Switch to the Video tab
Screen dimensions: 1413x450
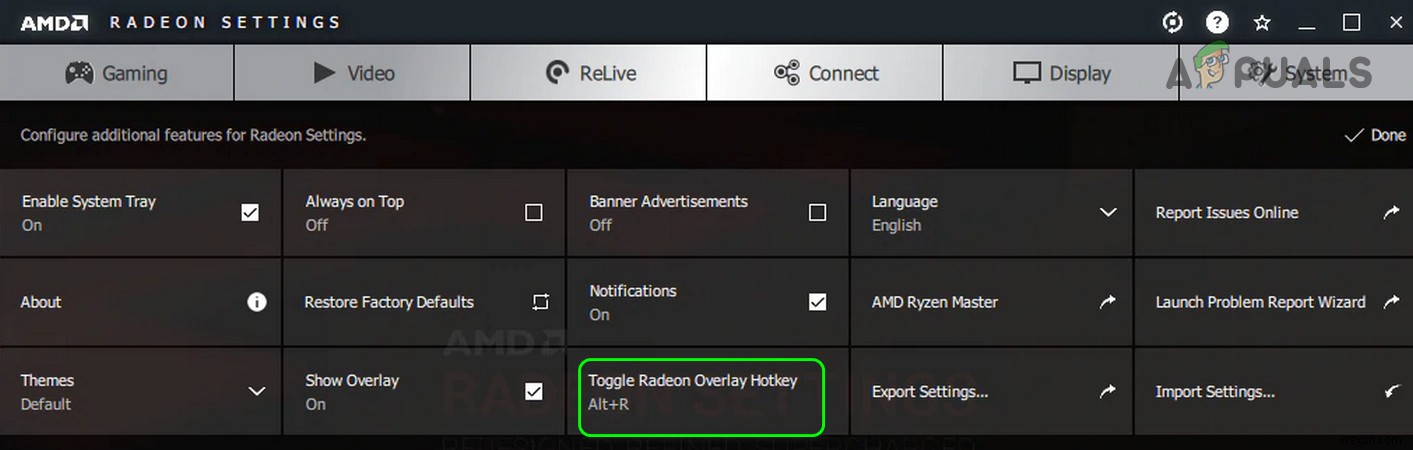pos(353,73)
